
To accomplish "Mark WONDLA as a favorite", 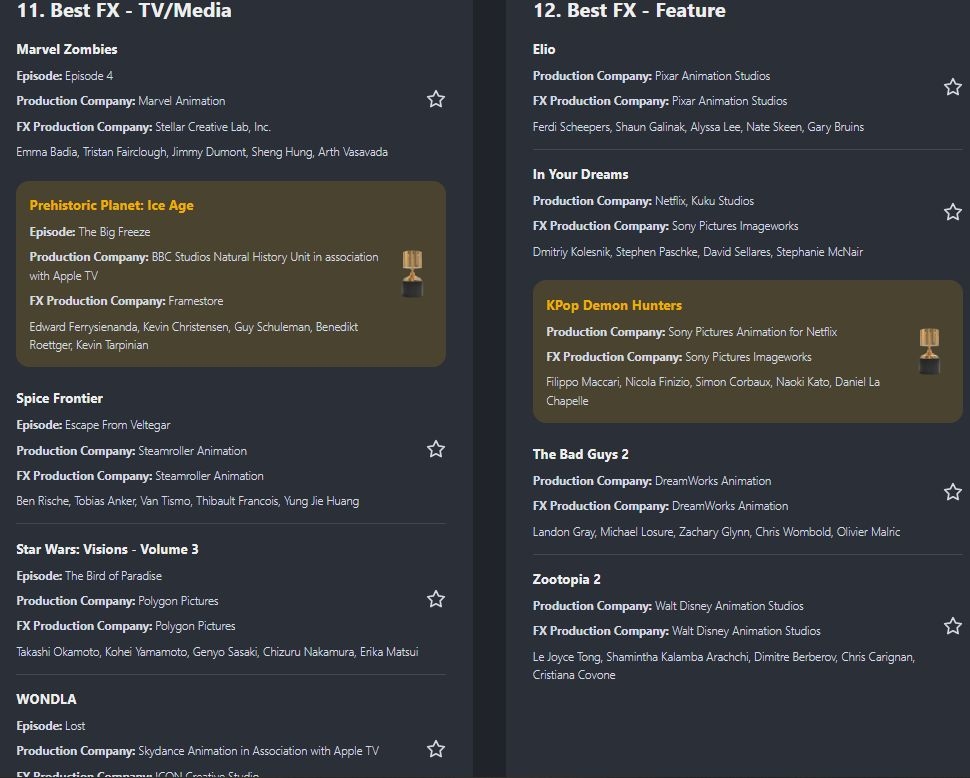I will (436, 749).
